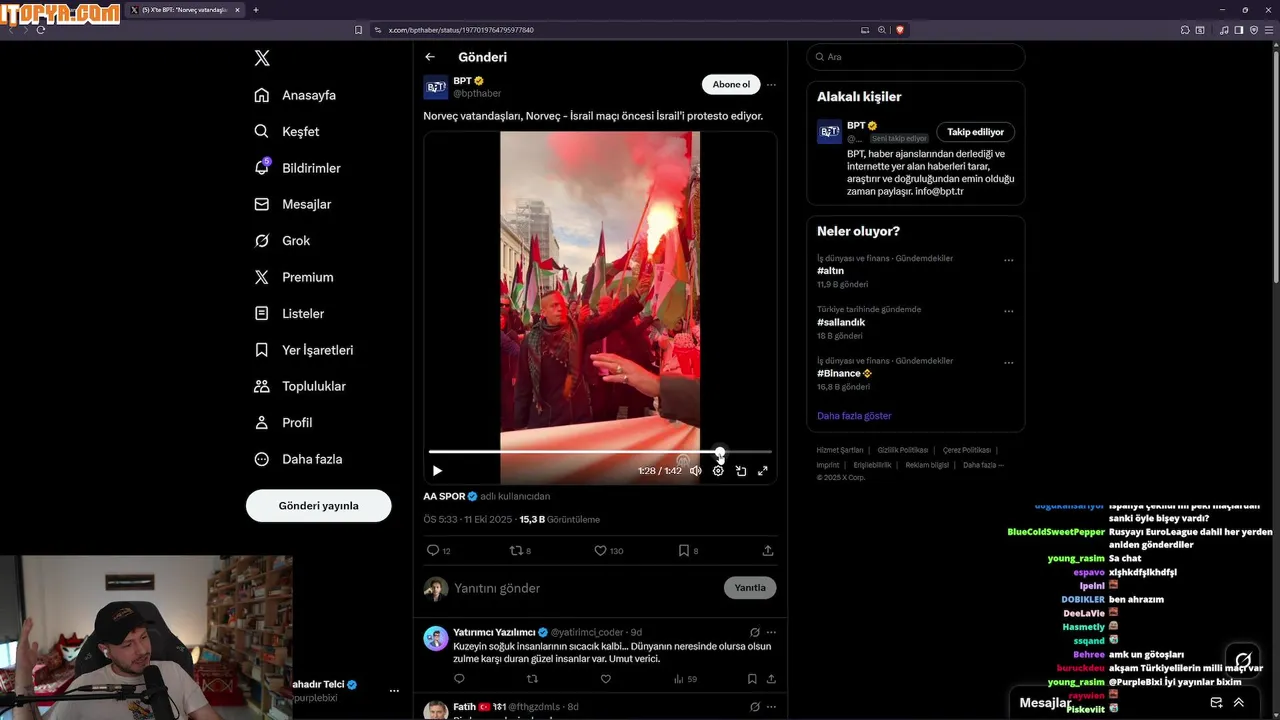Image resolution: width=1280 pixels, height=720 pixels.
Task: Click Grok icon on Yatırımcı Yazılımcı reply
Action: pyautogui.click(x=755, y=632)
